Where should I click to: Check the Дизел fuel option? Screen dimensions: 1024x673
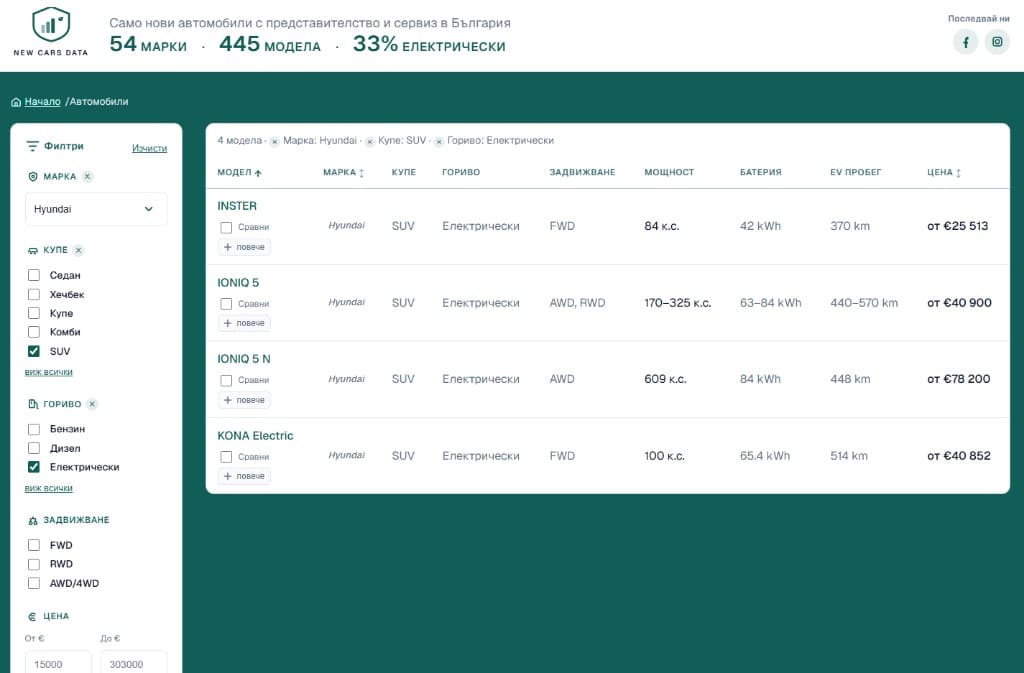[x=34, y=448]
